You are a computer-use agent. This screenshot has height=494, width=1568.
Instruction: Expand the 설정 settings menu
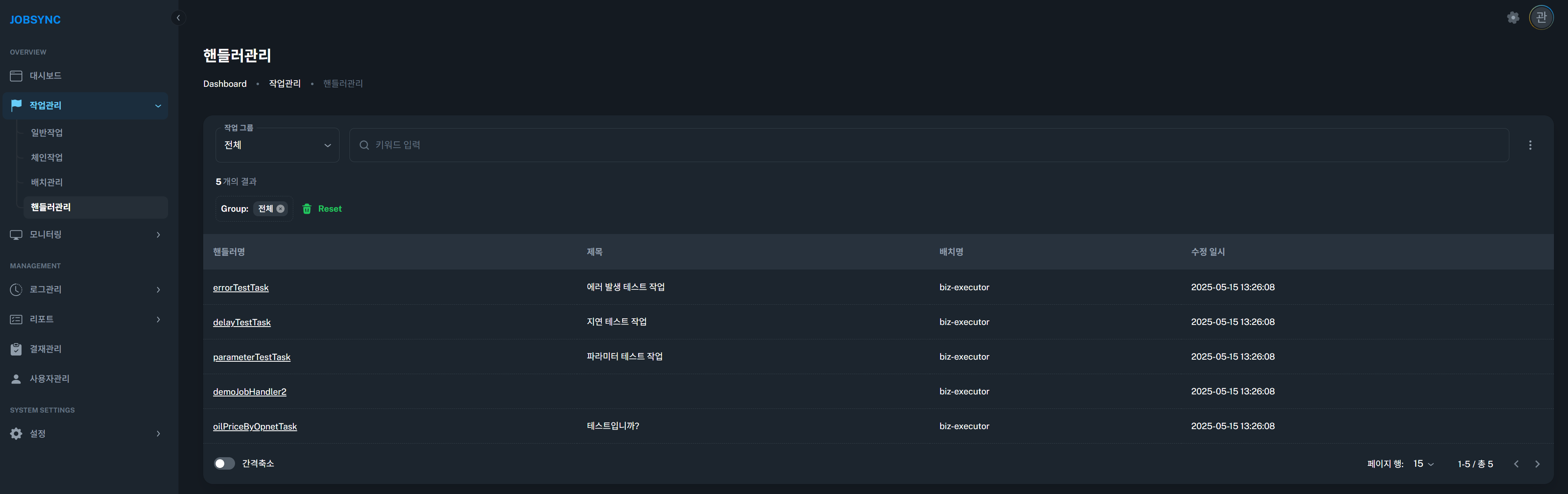[x=85, y=434]
